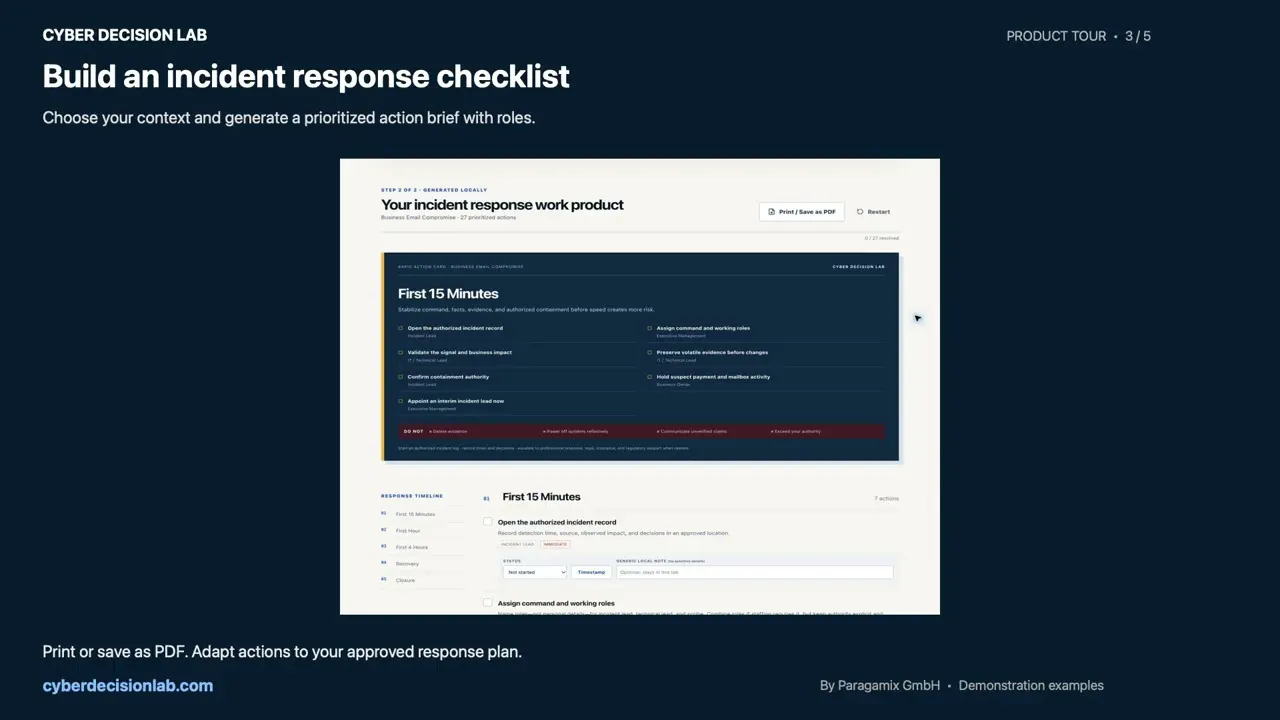Tick card checkbox for Assign command and working roles
The height and width of the screenshot is (720, 1280).
pyautogui.click(x=650, y=328)
